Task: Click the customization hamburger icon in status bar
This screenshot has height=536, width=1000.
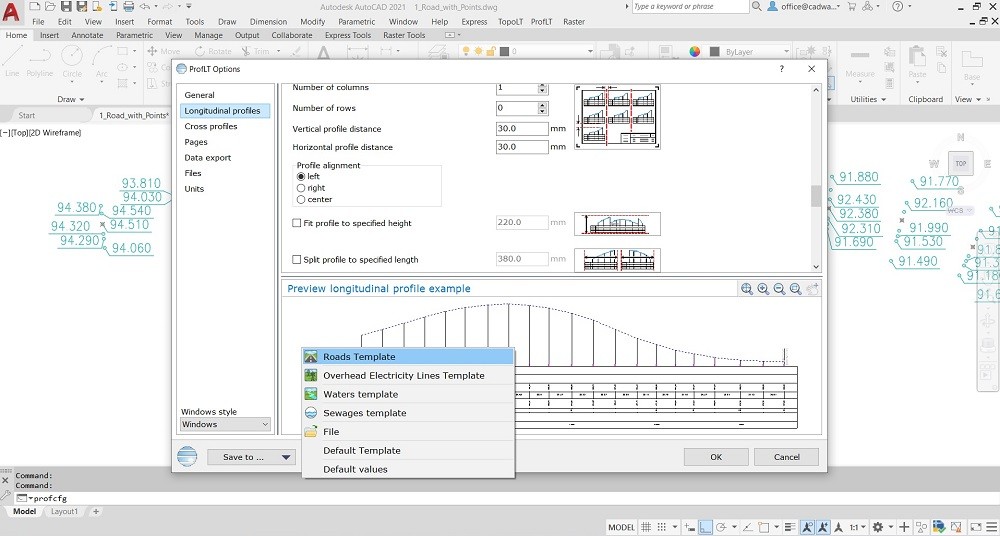Action: click(x=991, y=527)
